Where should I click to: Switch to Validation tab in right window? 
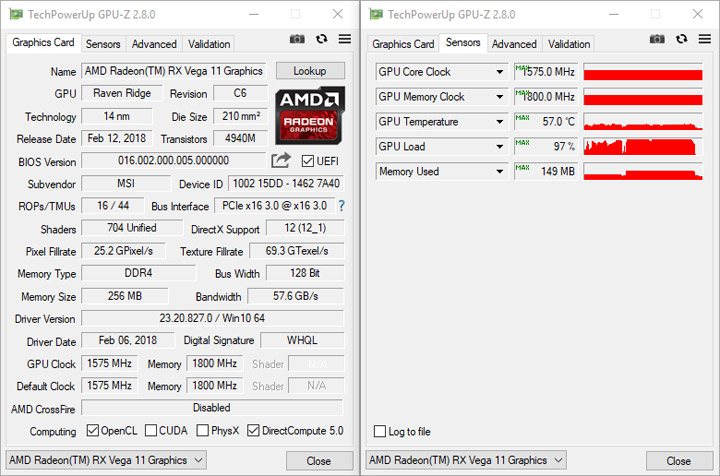click(569, 44)
